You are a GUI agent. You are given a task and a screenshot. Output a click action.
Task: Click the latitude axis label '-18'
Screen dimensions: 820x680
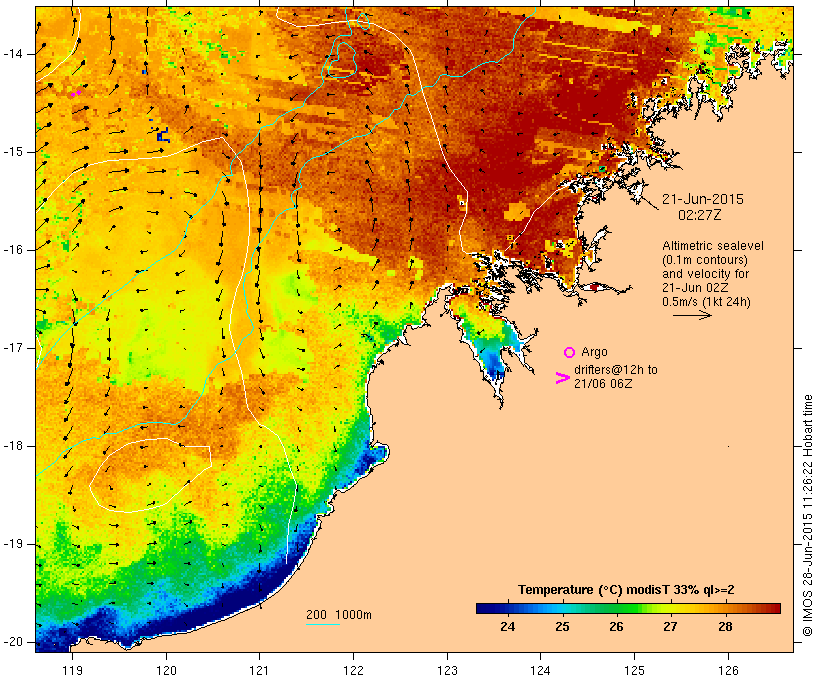[x=13, y=446]
